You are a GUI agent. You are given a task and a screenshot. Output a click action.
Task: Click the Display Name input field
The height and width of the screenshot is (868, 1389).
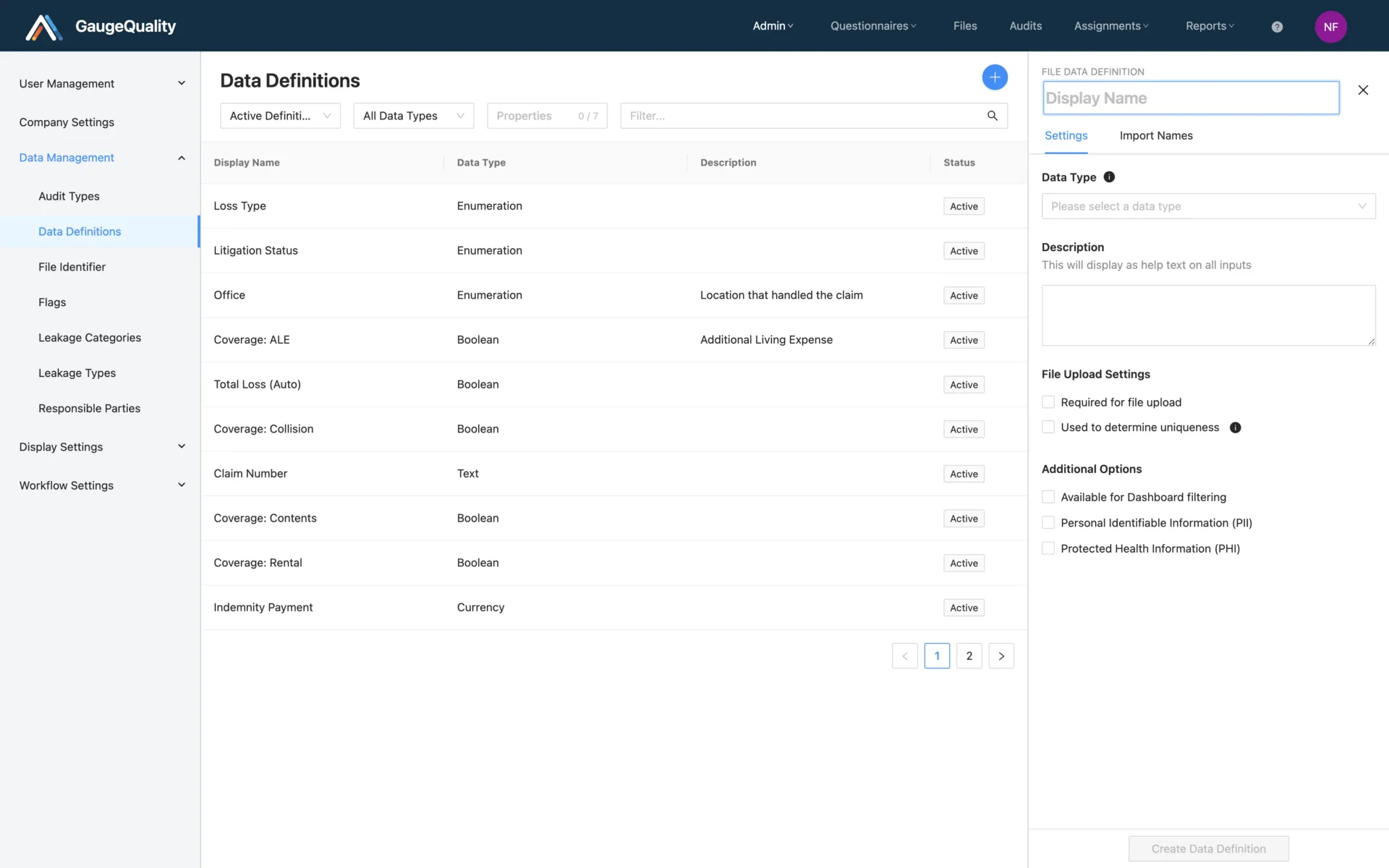coord(1190,98)
